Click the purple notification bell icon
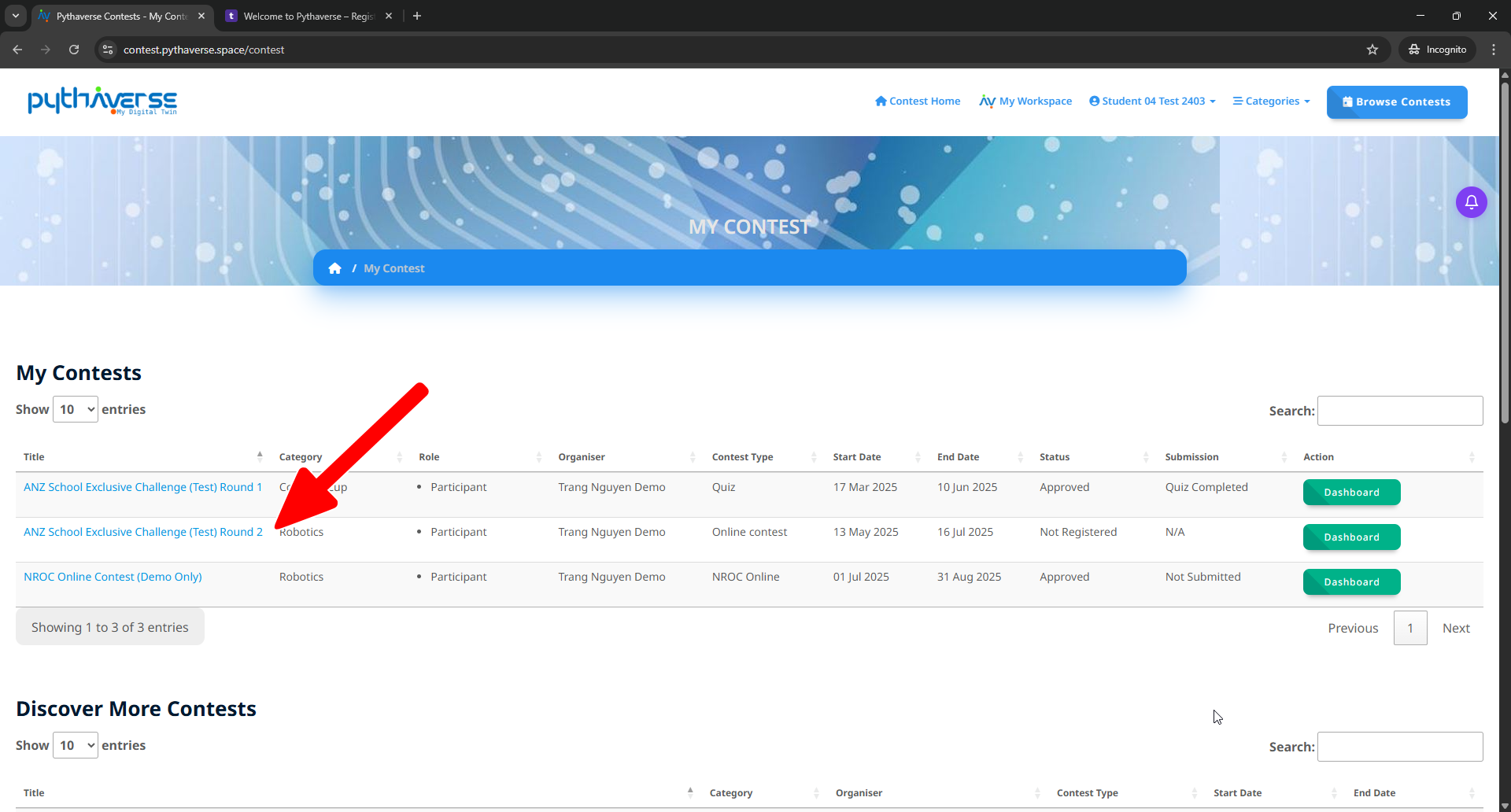Viewport: 1511px width, 812px height. tap(1471, 202)
